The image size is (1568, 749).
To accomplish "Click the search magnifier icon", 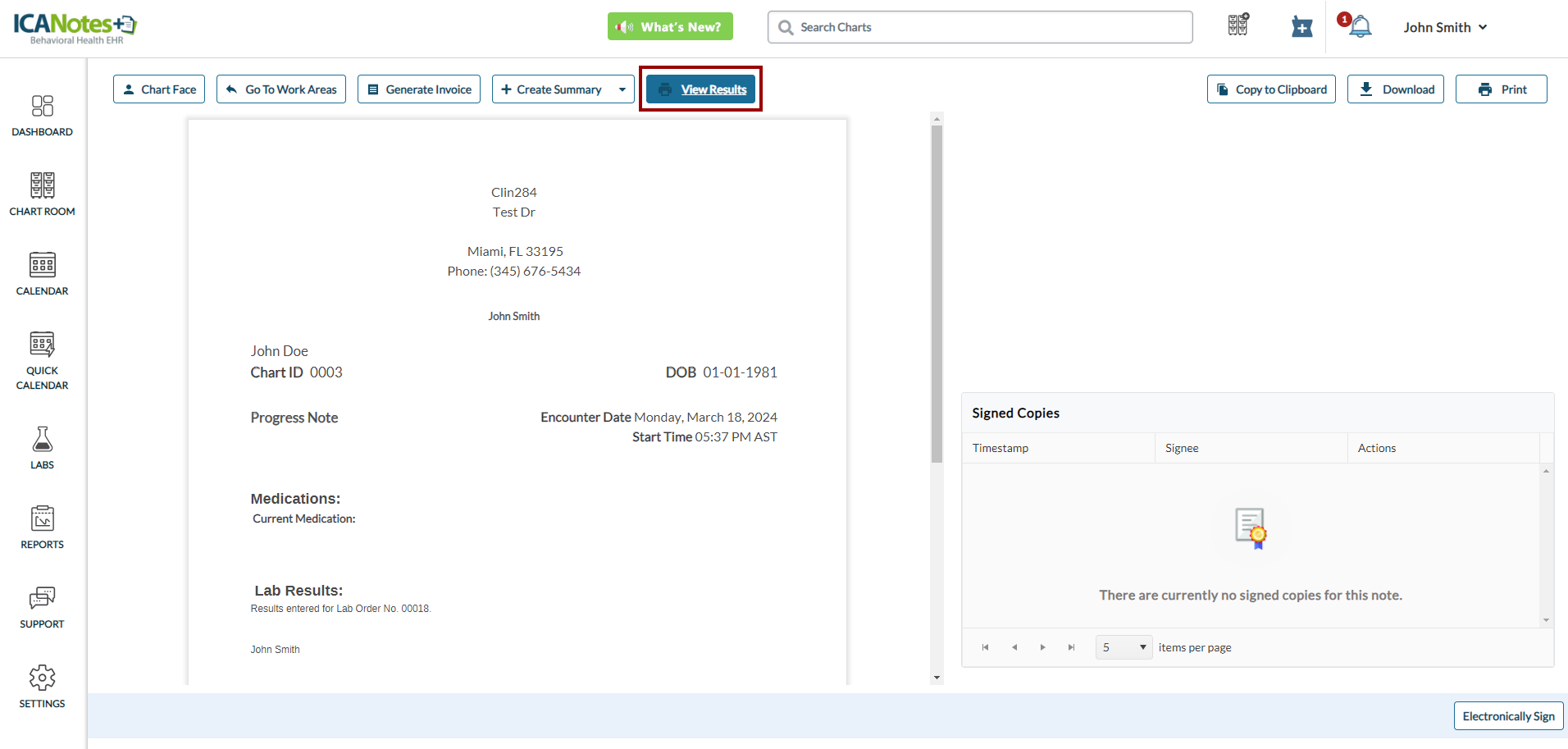I will coord(786,27).
